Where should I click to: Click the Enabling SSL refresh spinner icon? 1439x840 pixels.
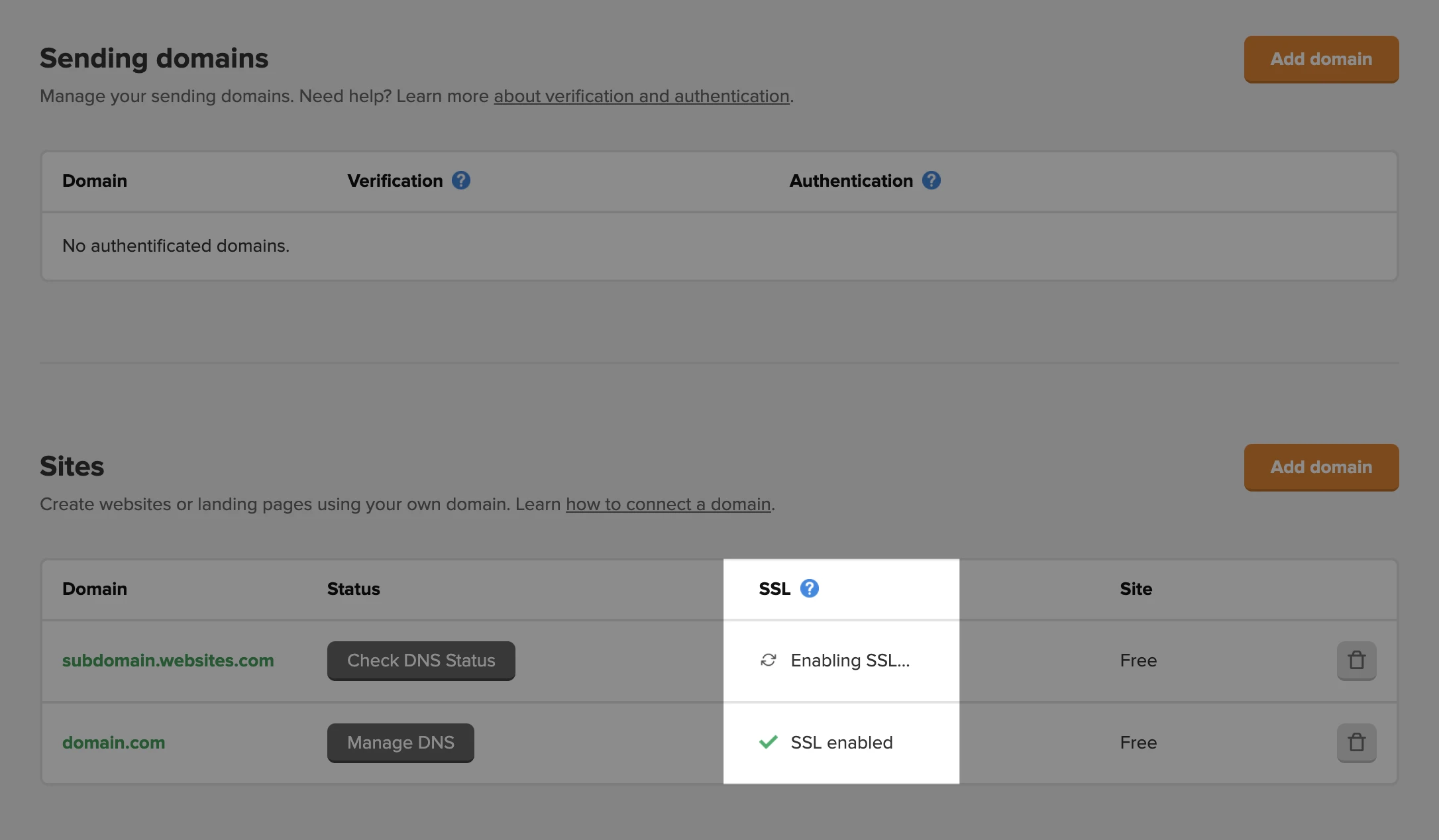769,660
